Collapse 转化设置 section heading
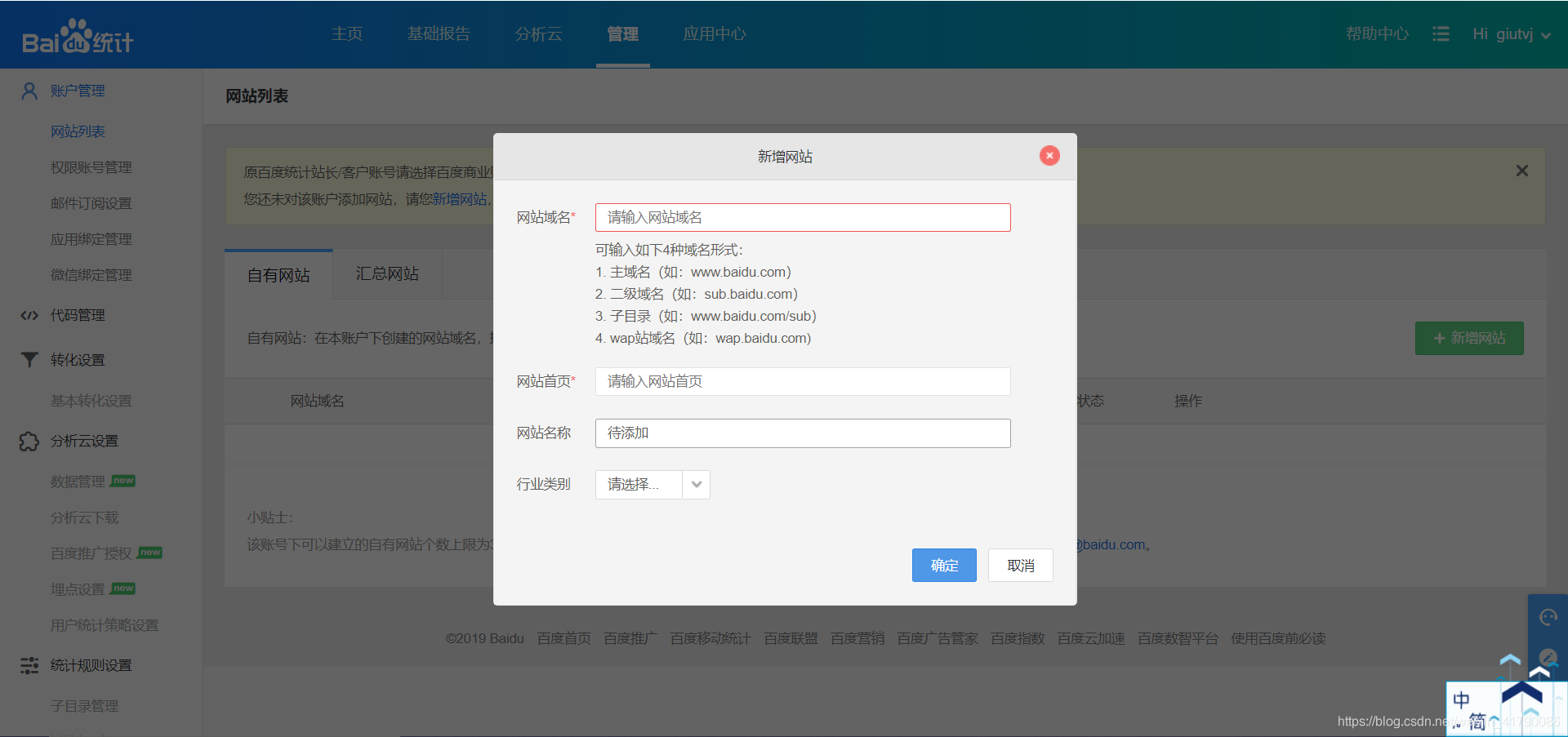 [78, 360]
